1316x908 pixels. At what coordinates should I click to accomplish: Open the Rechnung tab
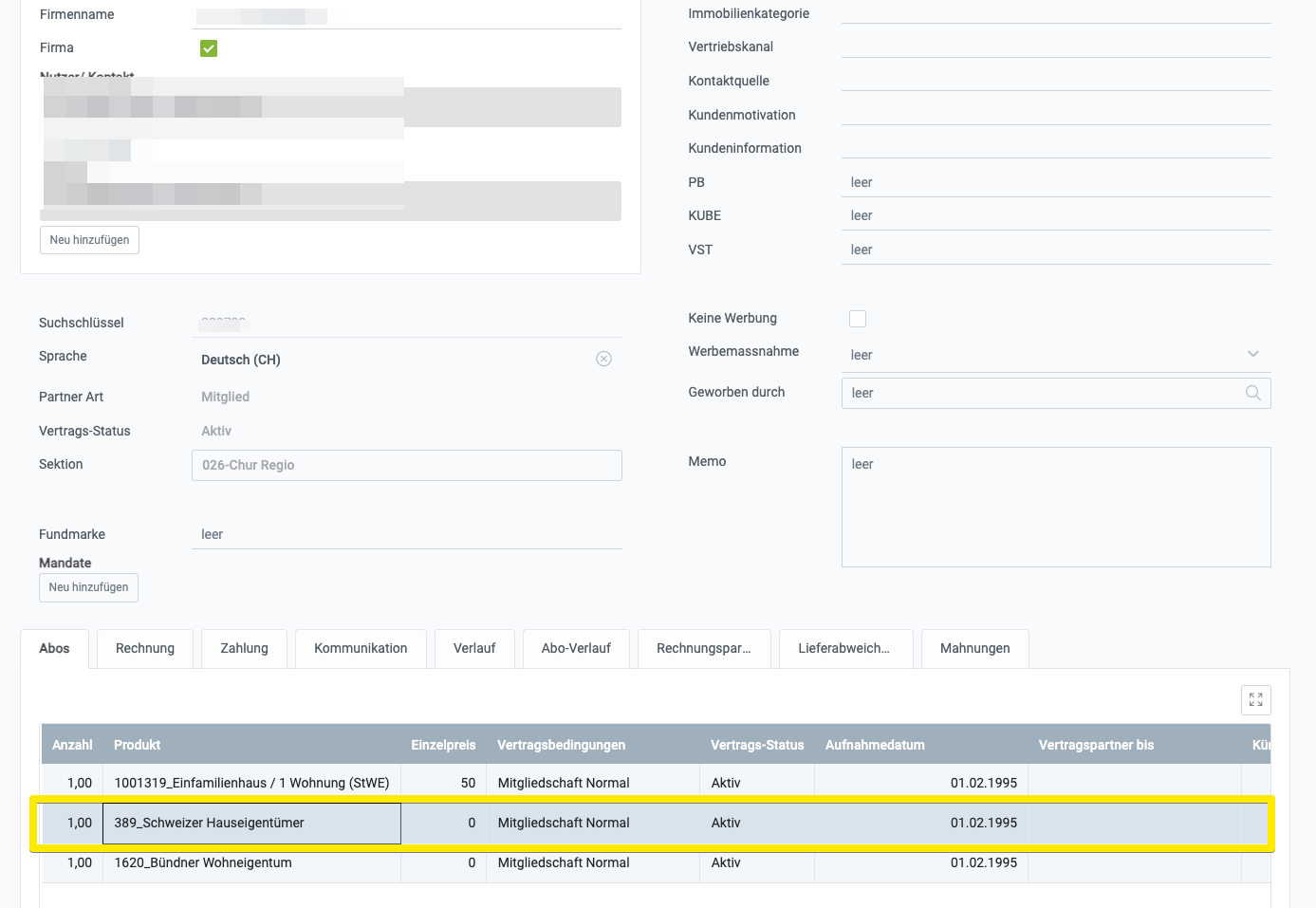coord(145,649)
